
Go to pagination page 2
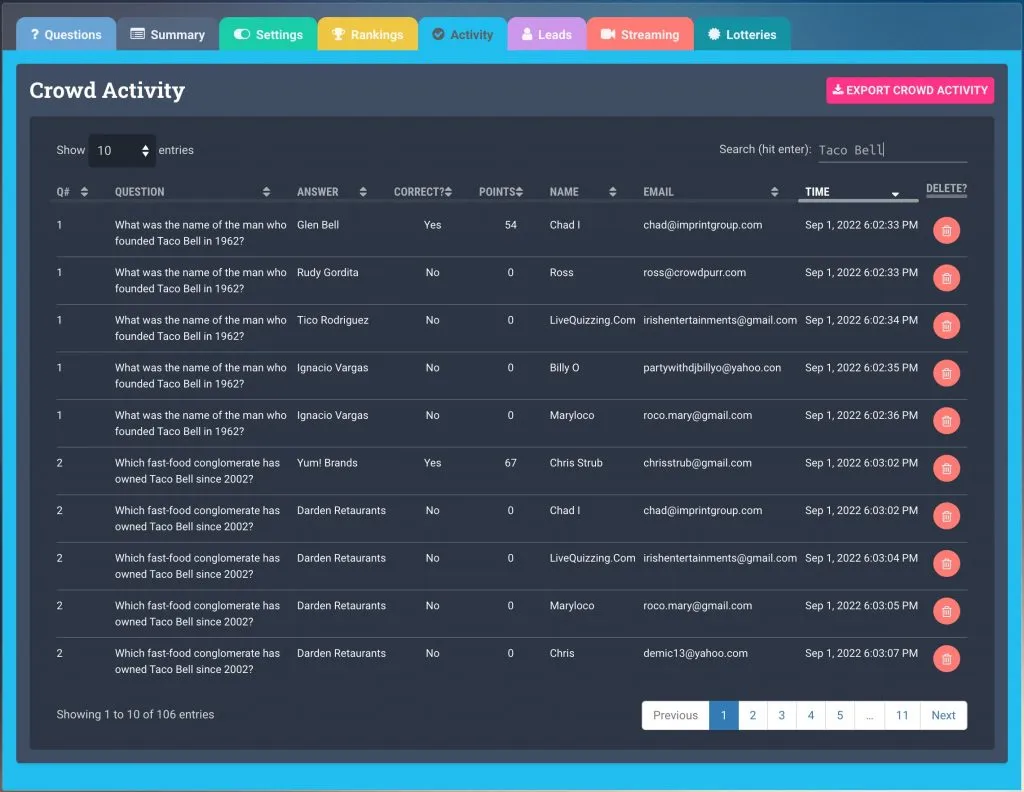point(753,715)
